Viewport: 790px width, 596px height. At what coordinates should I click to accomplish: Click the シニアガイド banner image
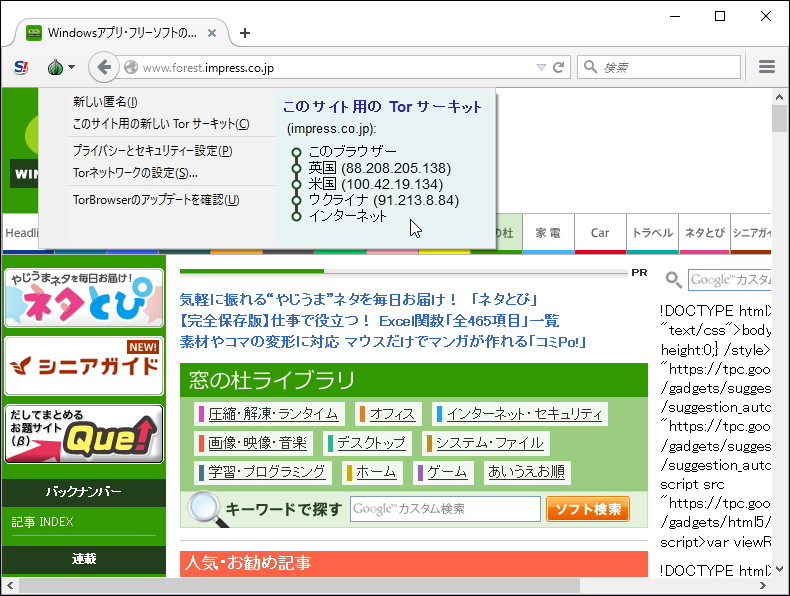click(84, 366)
